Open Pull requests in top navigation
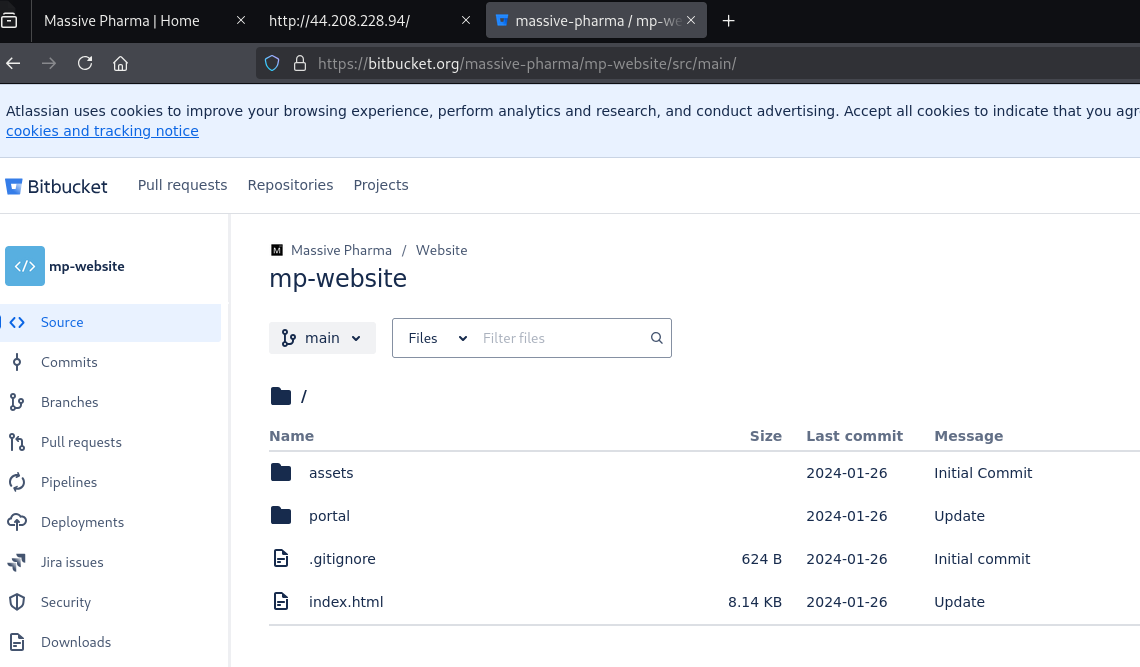The image size is (1140, 667). [x=182, y=185]
